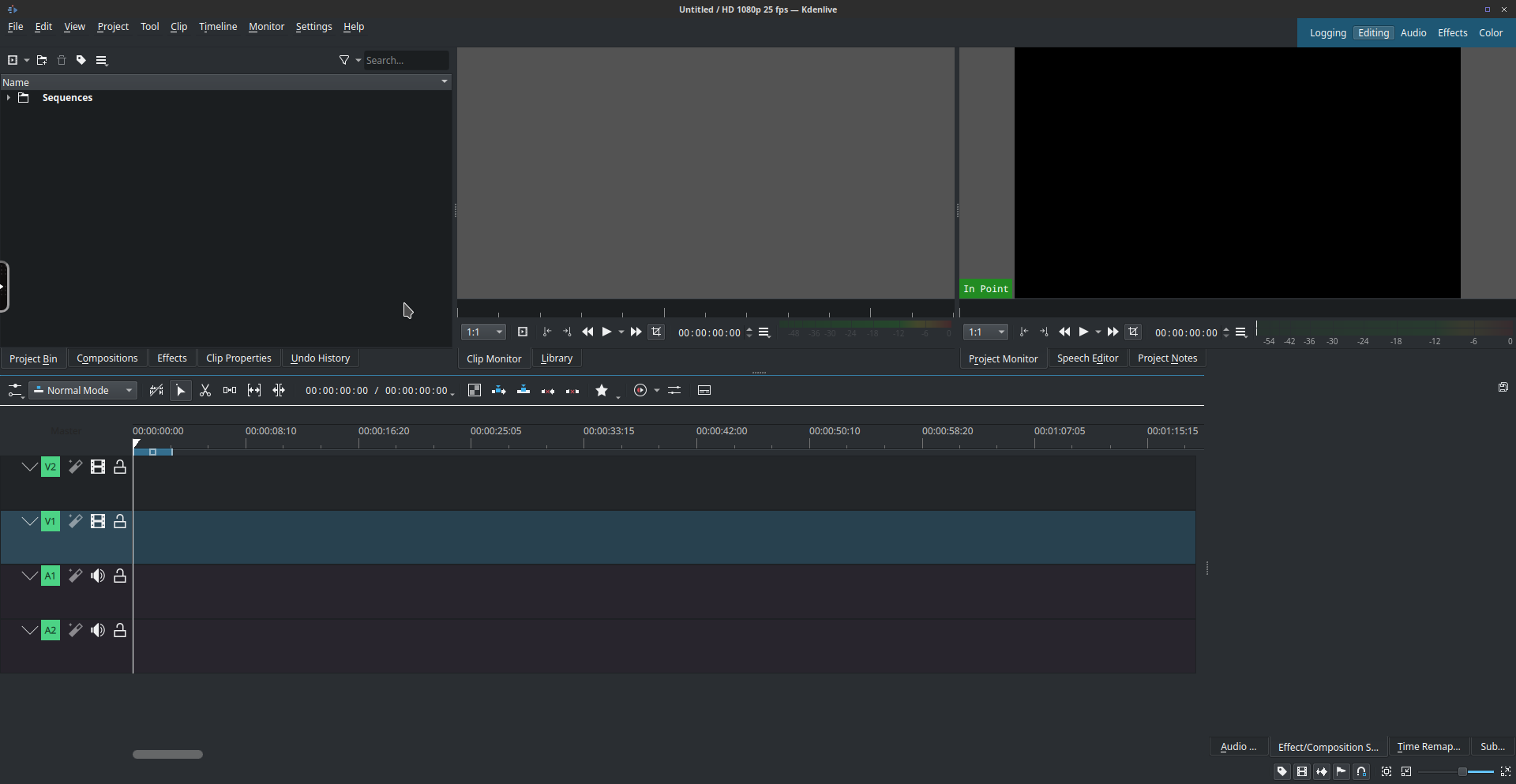Click the timeline horizontal scrollbar
Image resolution: width=1516 pixels, height=784 pixels.
coord(167,755)
